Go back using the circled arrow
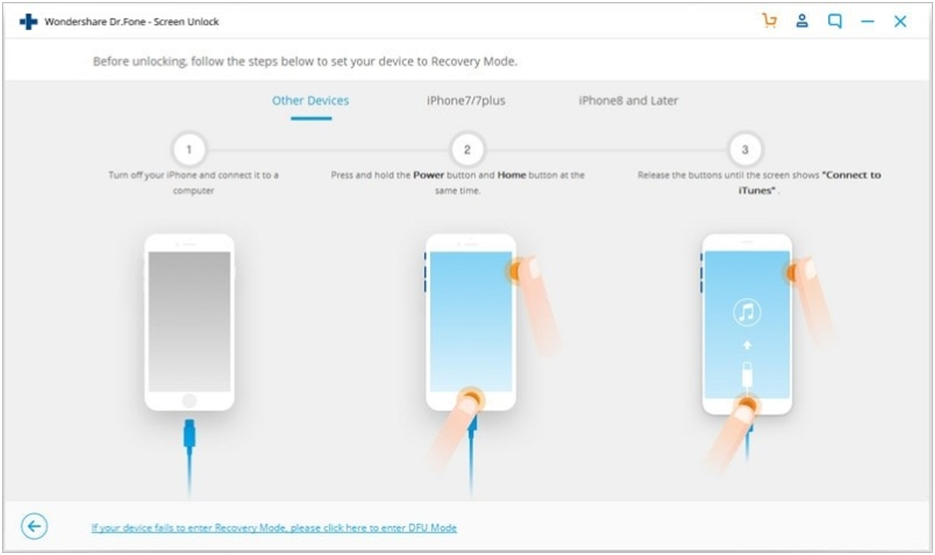Screen dimensions: 935x555 point(34,526)
